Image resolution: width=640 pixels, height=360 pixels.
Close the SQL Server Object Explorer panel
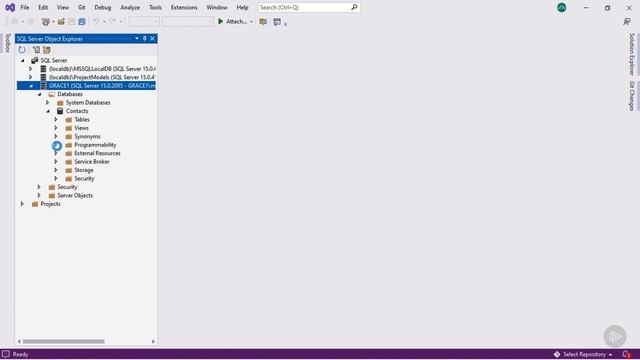[x=153, y=38]
